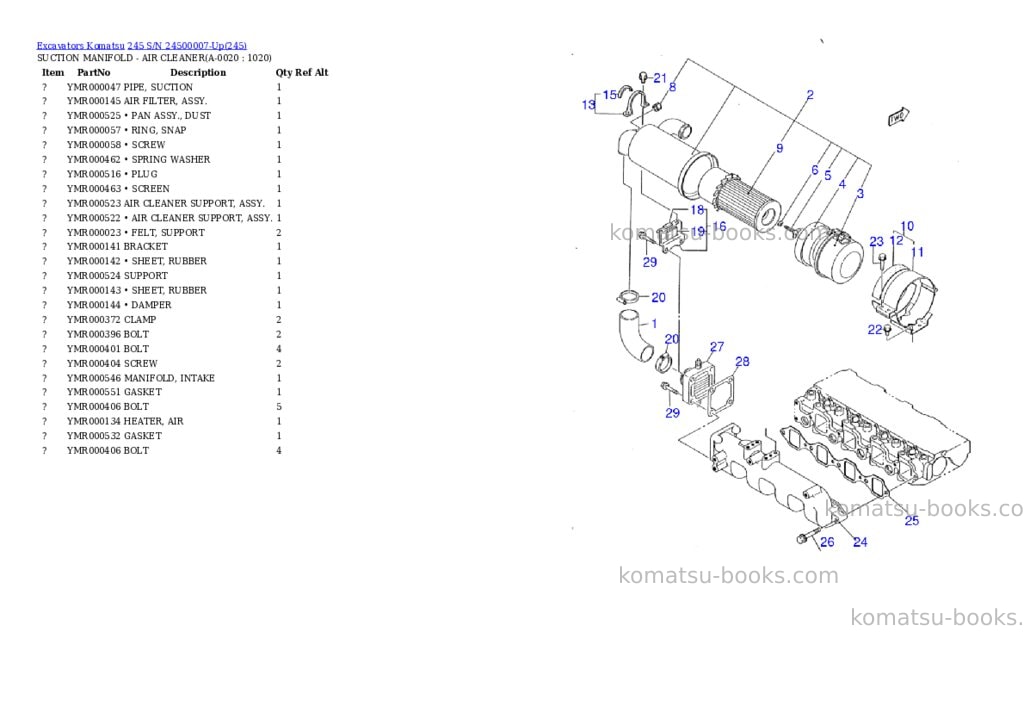Viewport: 1024px width, 725px height.
Task: Click callout number 5 in the diagram
Action: tap(827, 175)
